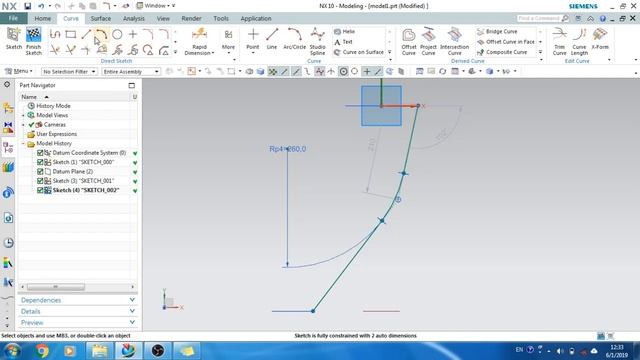The height and width of the screenshot is (360, 640).
Task: Open the Windows Start menu
Action: tap(12, 351)
